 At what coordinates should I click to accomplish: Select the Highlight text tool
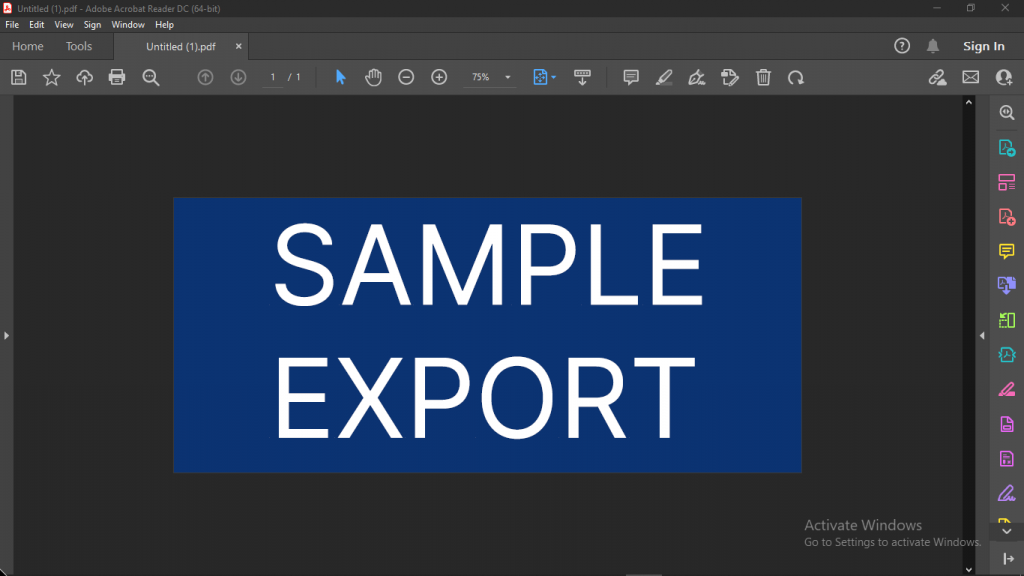pos(664,77)
